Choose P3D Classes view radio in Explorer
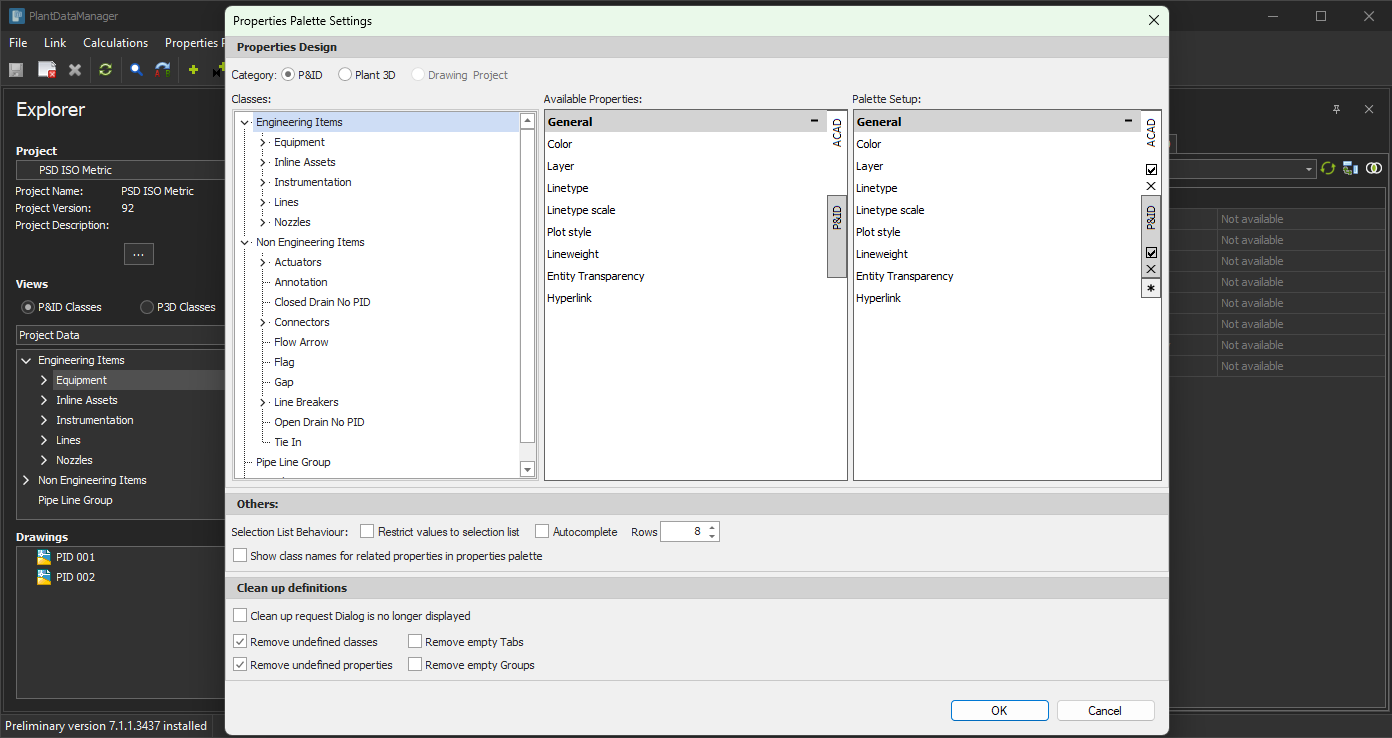 (147, 307)
